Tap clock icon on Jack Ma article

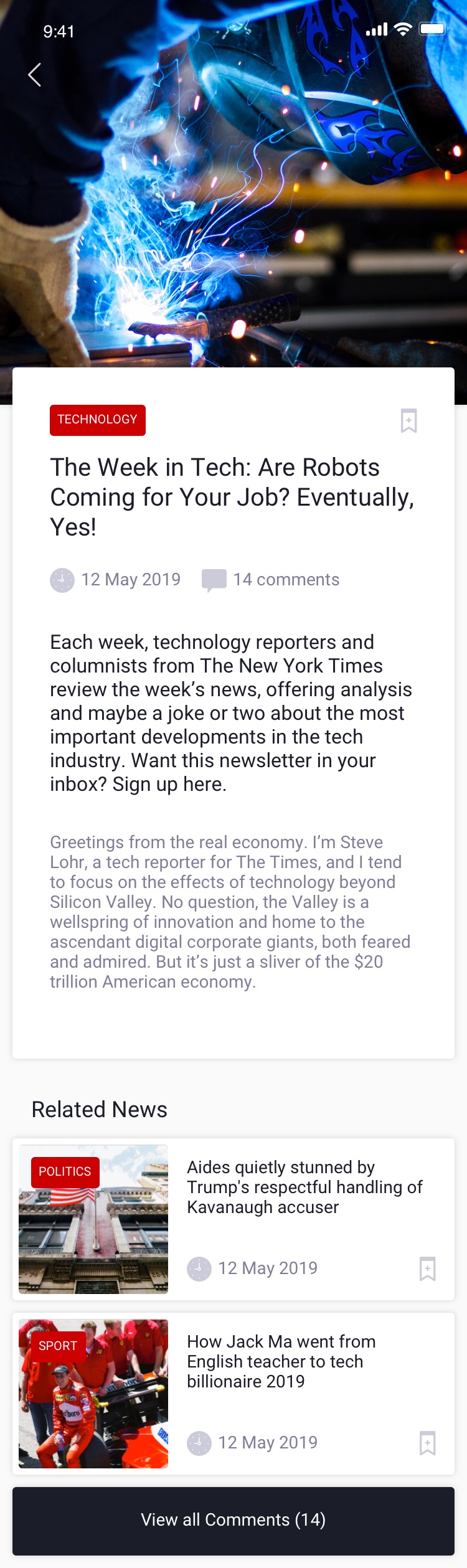[x=199, y=1443]
